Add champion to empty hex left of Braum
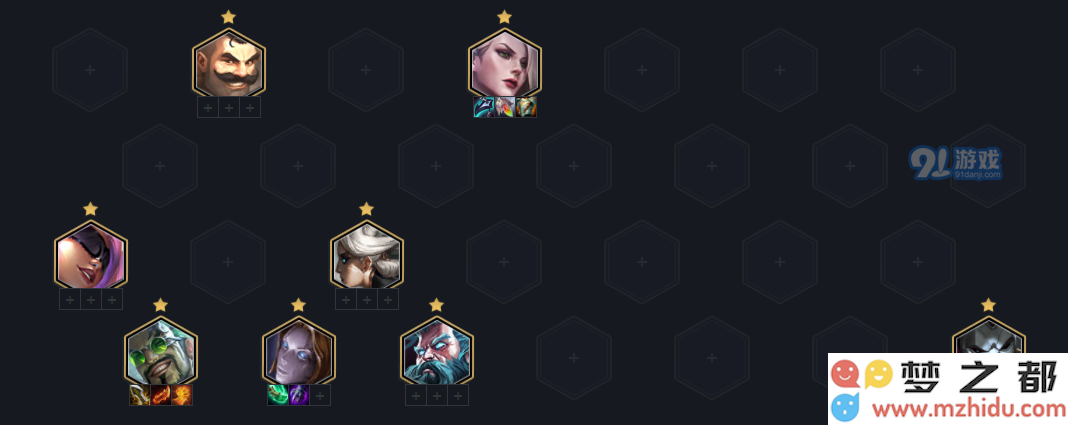Screen dimensions: 1068x425 pyautogui.click(x=90, y=69)
